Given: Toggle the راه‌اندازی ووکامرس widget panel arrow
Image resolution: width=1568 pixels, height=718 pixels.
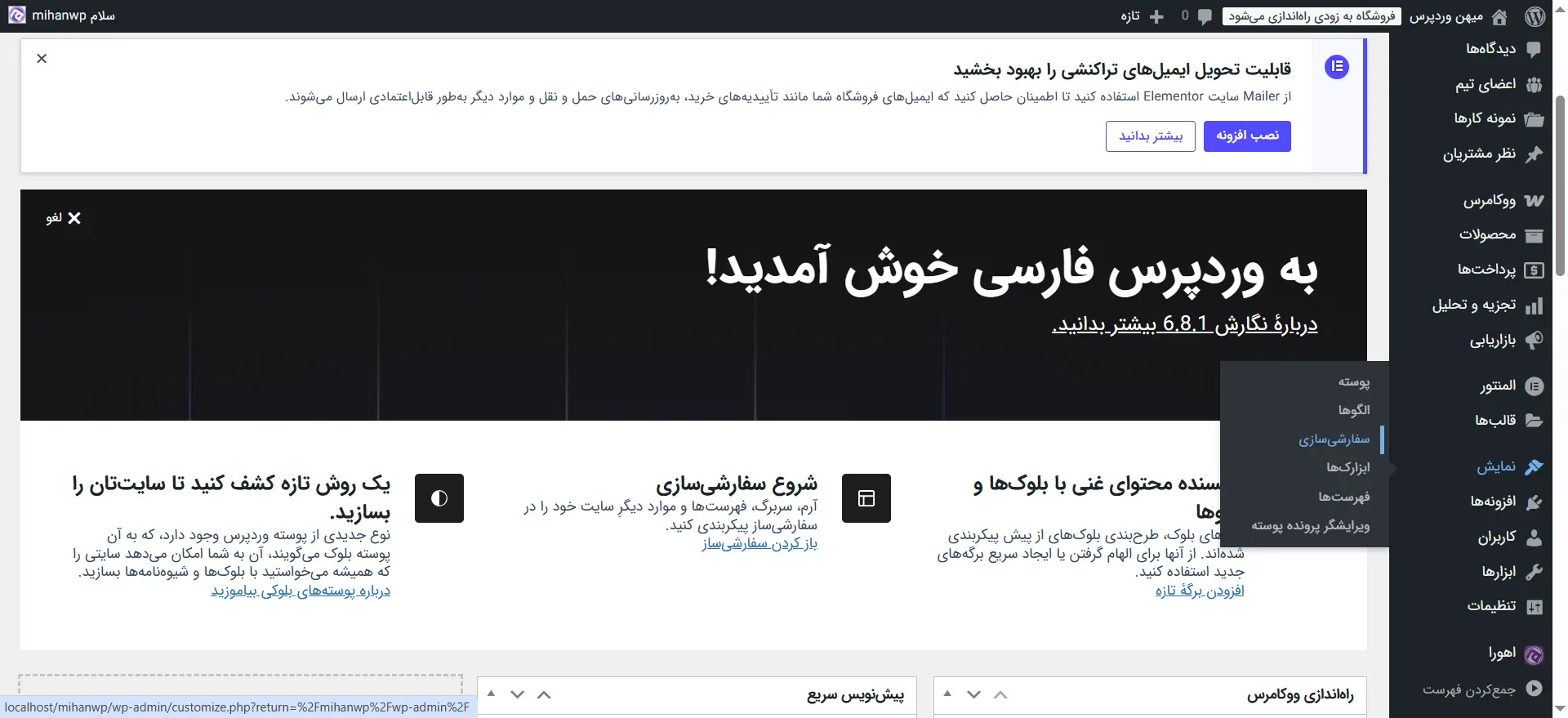Looking at the screenshot, I should (947, 694).
